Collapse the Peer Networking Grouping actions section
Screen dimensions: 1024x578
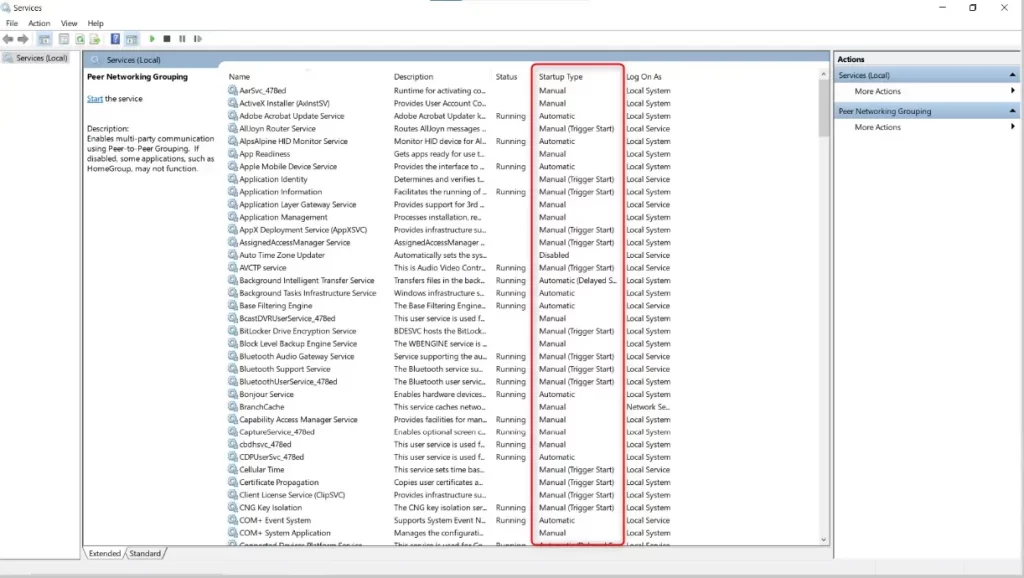[1012, 111]
